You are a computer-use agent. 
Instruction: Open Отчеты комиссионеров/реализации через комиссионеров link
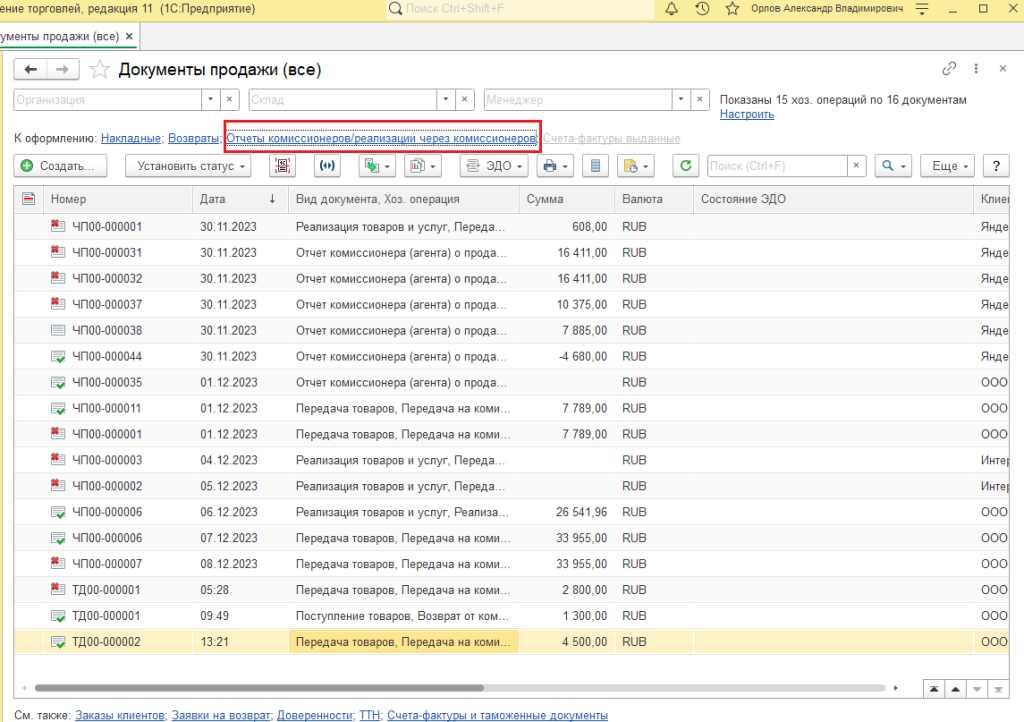(381, 138)
